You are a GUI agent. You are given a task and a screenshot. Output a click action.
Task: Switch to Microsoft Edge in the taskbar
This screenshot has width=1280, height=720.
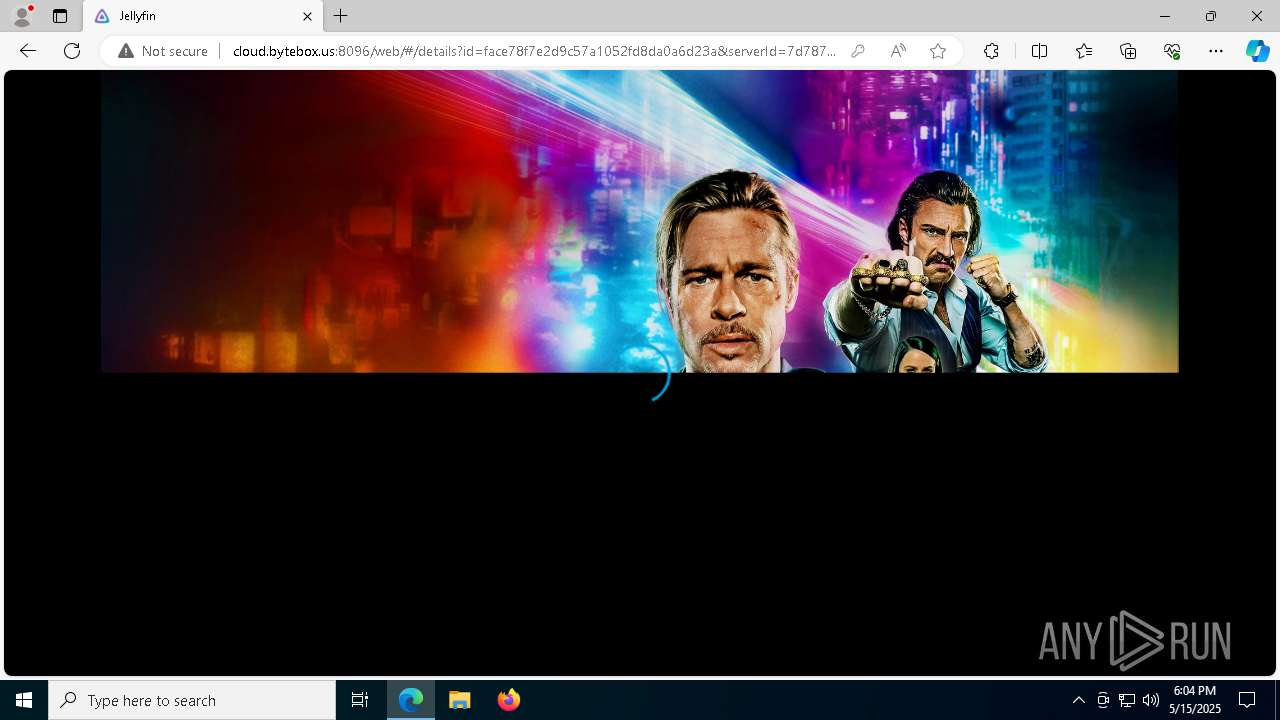point(411,700)
